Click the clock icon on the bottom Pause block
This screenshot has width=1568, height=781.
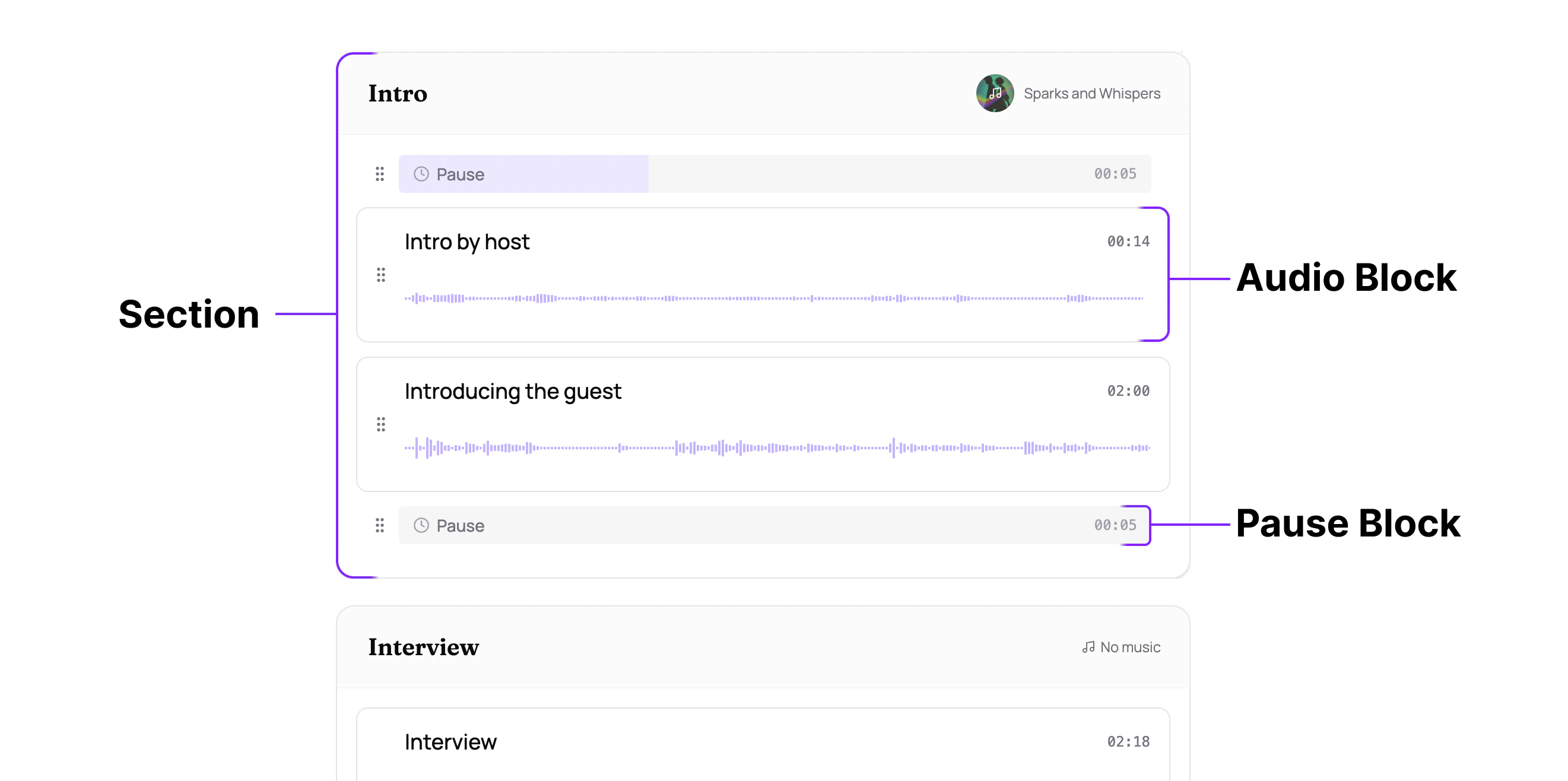tap(421, 525)
